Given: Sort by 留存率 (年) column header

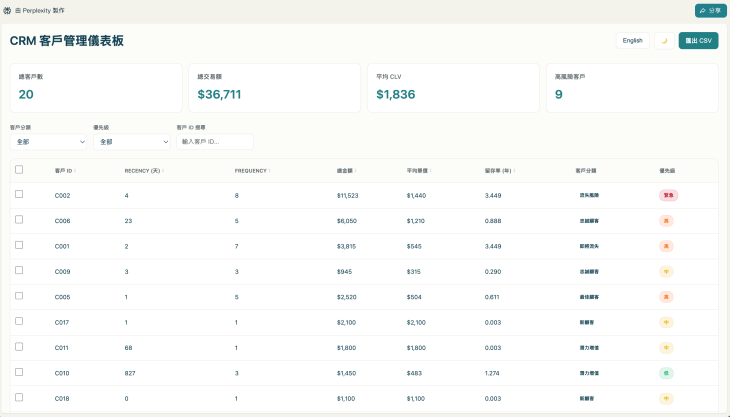Looking at the screenshot, I should point(500,171).
